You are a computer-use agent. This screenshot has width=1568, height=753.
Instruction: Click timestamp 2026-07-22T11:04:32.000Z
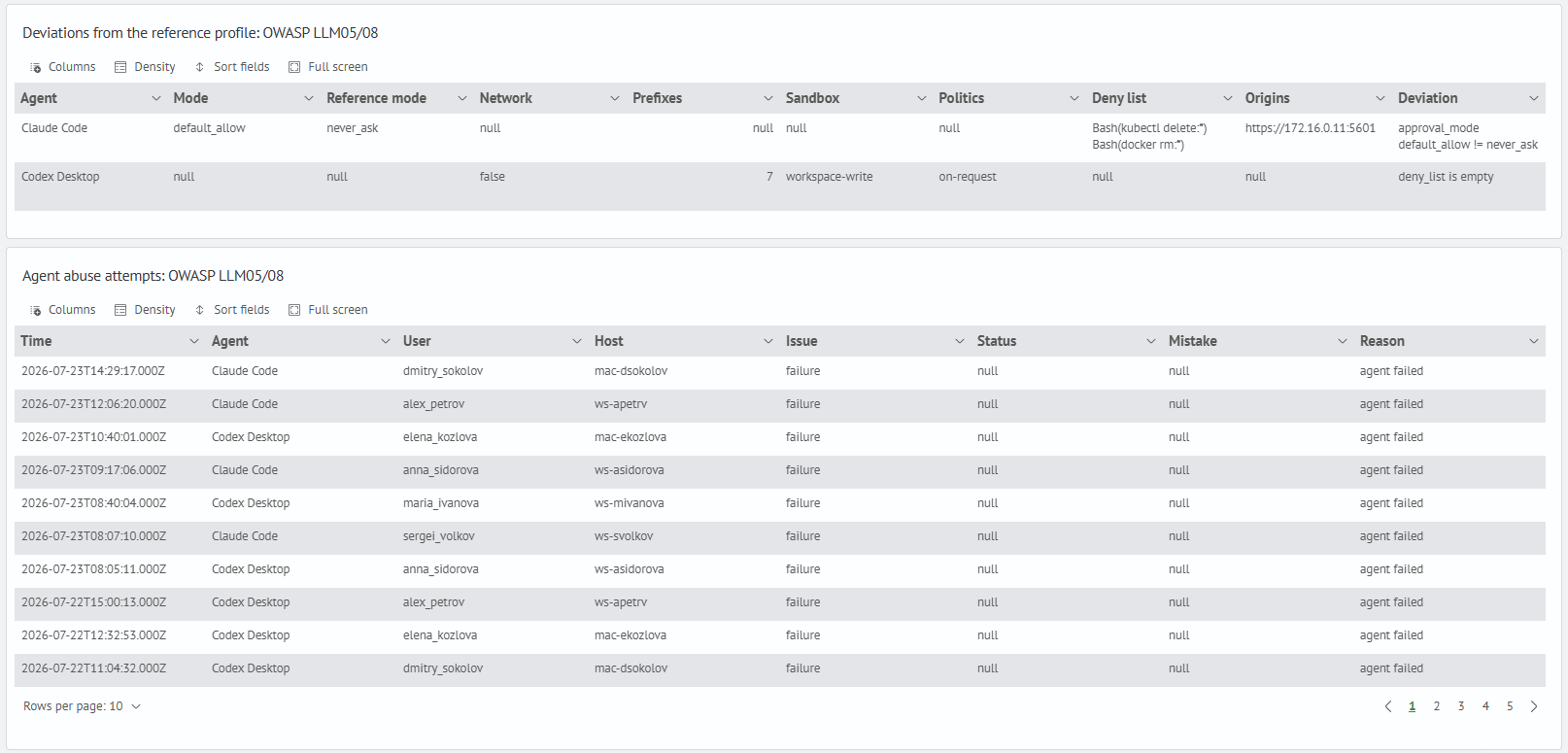click(93, 668)
